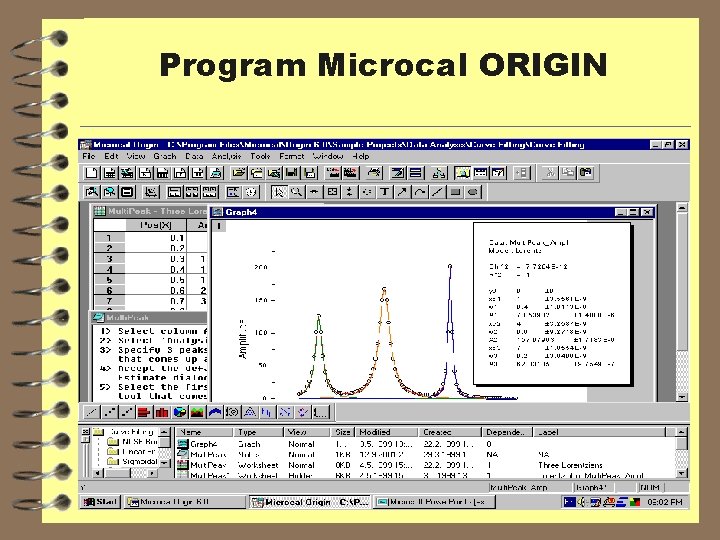Click the Scatter plot icon
The height and width of the screenshot is (540, 720).
click(x=109, y=412)
